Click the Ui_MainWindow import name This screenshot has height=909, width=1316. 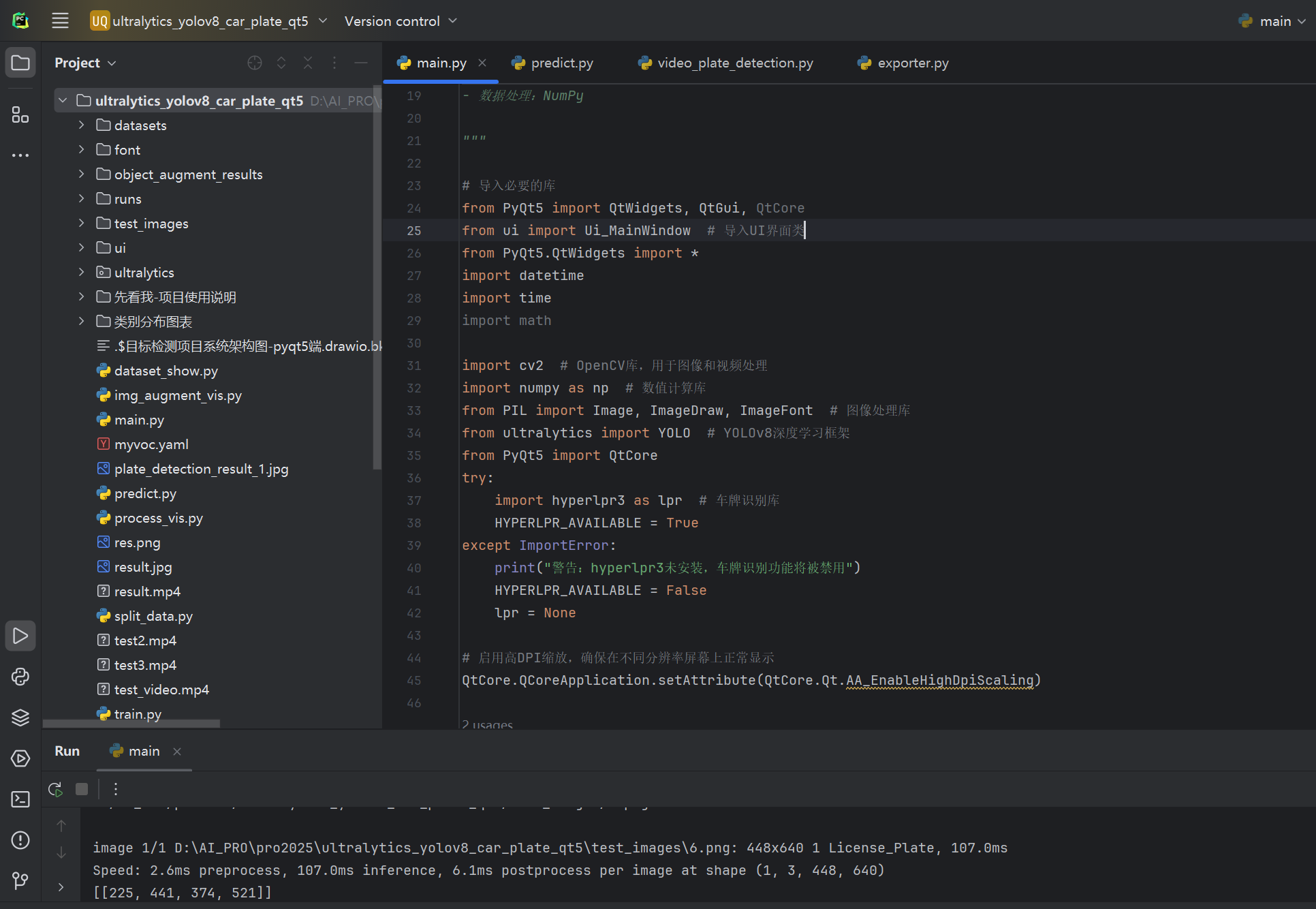[x=638, y=230]
